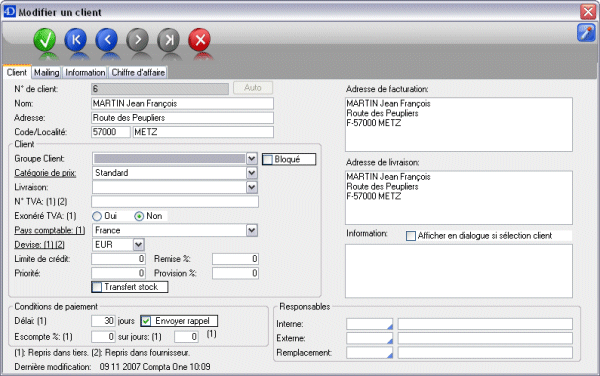600x376 pixels.
Task: Click the sur jours field
Action: pyautogui.click(x=186, y=337)
